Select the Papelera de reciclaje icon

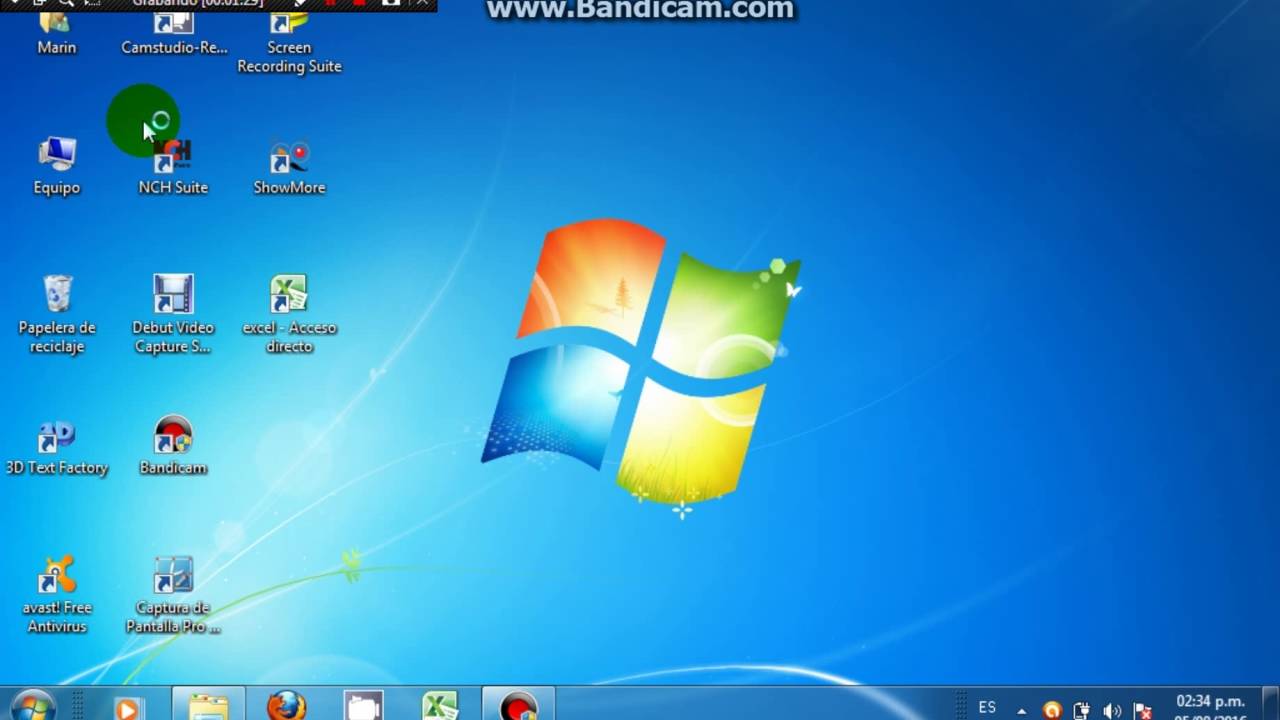pyautogui.click(x=57, y=314)
